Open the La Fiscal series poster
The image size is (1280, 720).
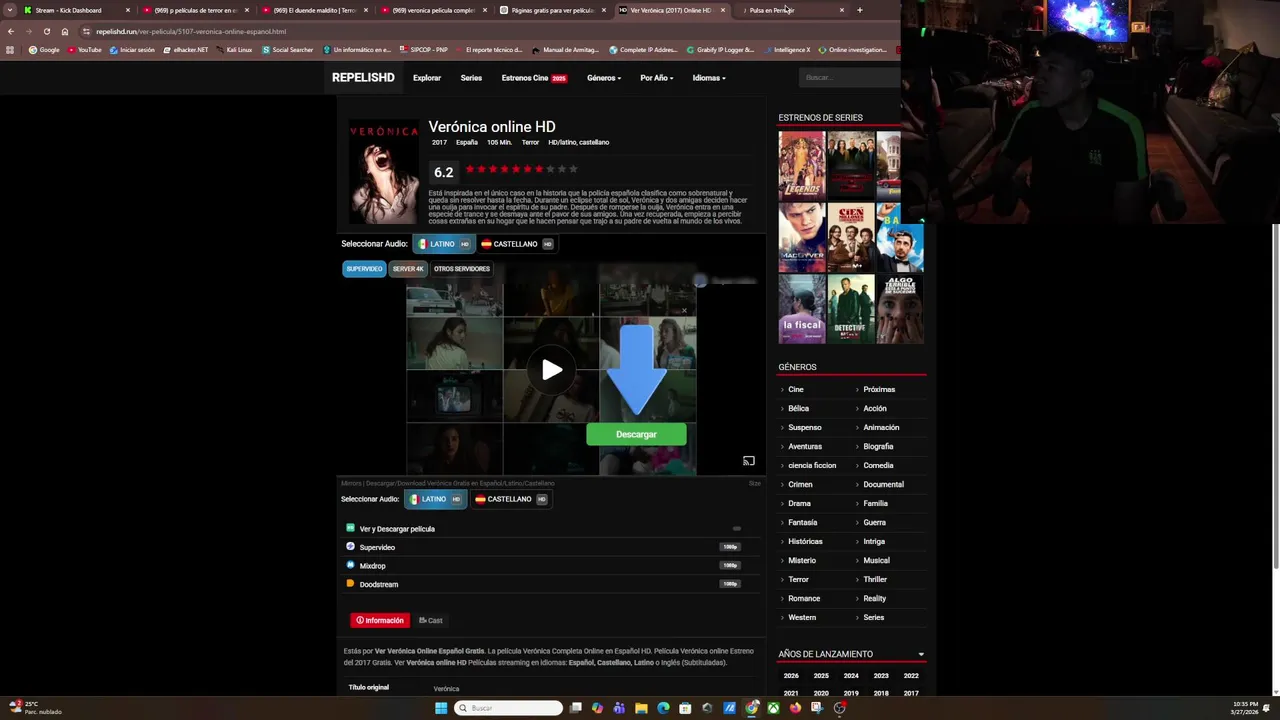click(802, 309)
